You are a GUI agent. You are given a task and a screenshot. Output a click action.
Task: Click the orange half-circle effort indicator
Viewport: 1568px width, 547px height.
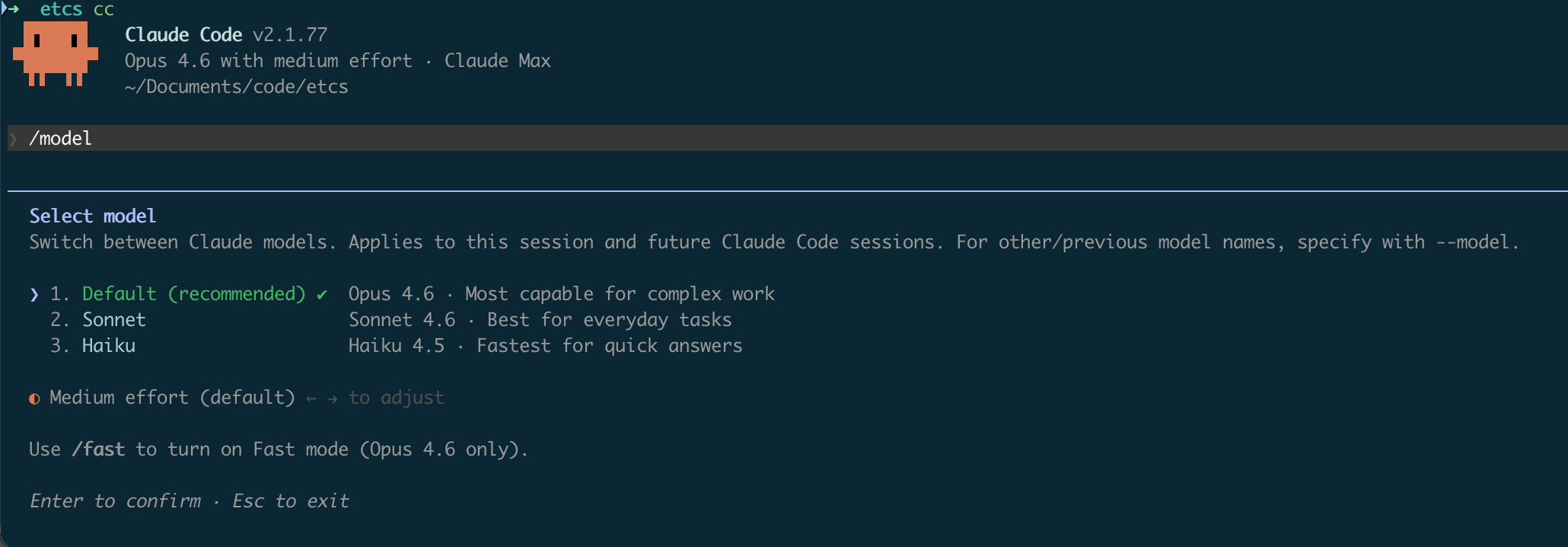34,398
